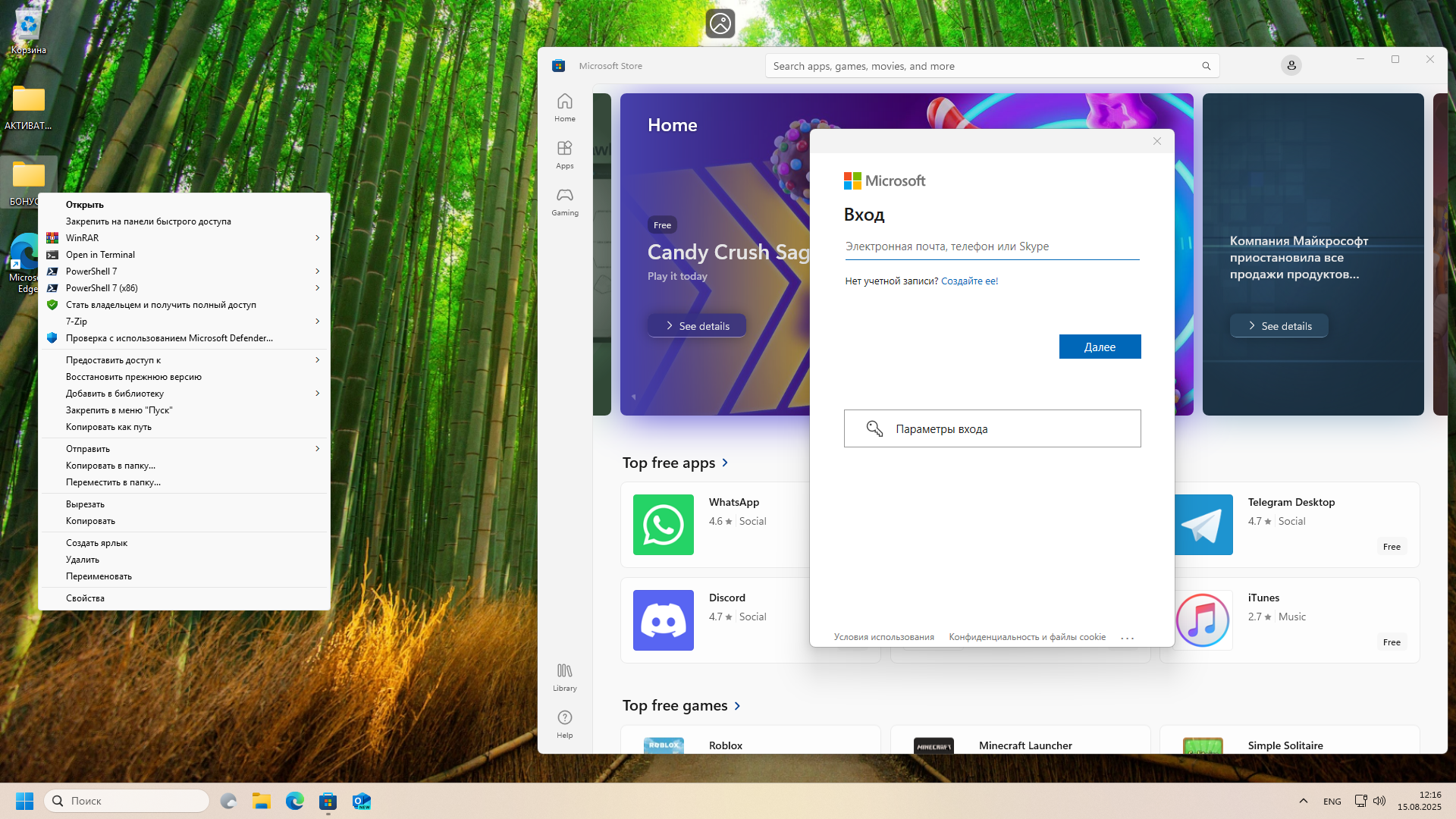Open File Explorer from the taskbar

pos(262,801)
